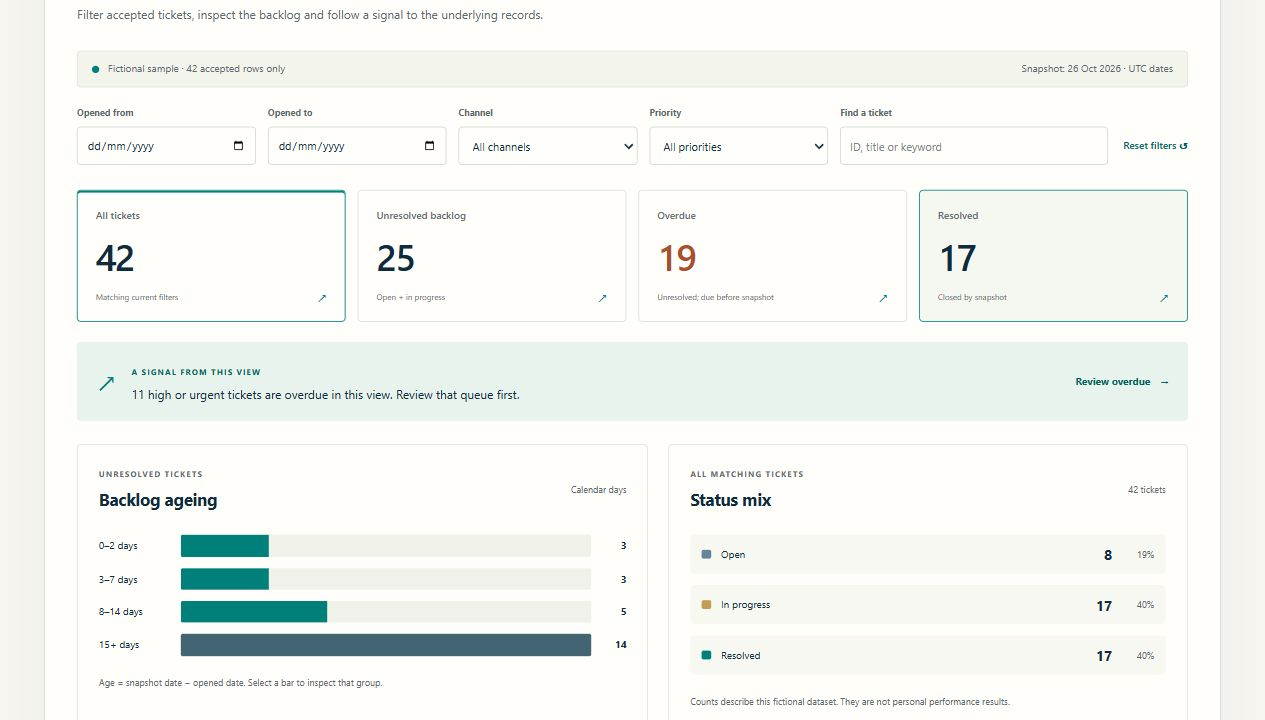Click the Opened from date field
This screenshot has width=1265, height=720.
[x=166, y=146]
